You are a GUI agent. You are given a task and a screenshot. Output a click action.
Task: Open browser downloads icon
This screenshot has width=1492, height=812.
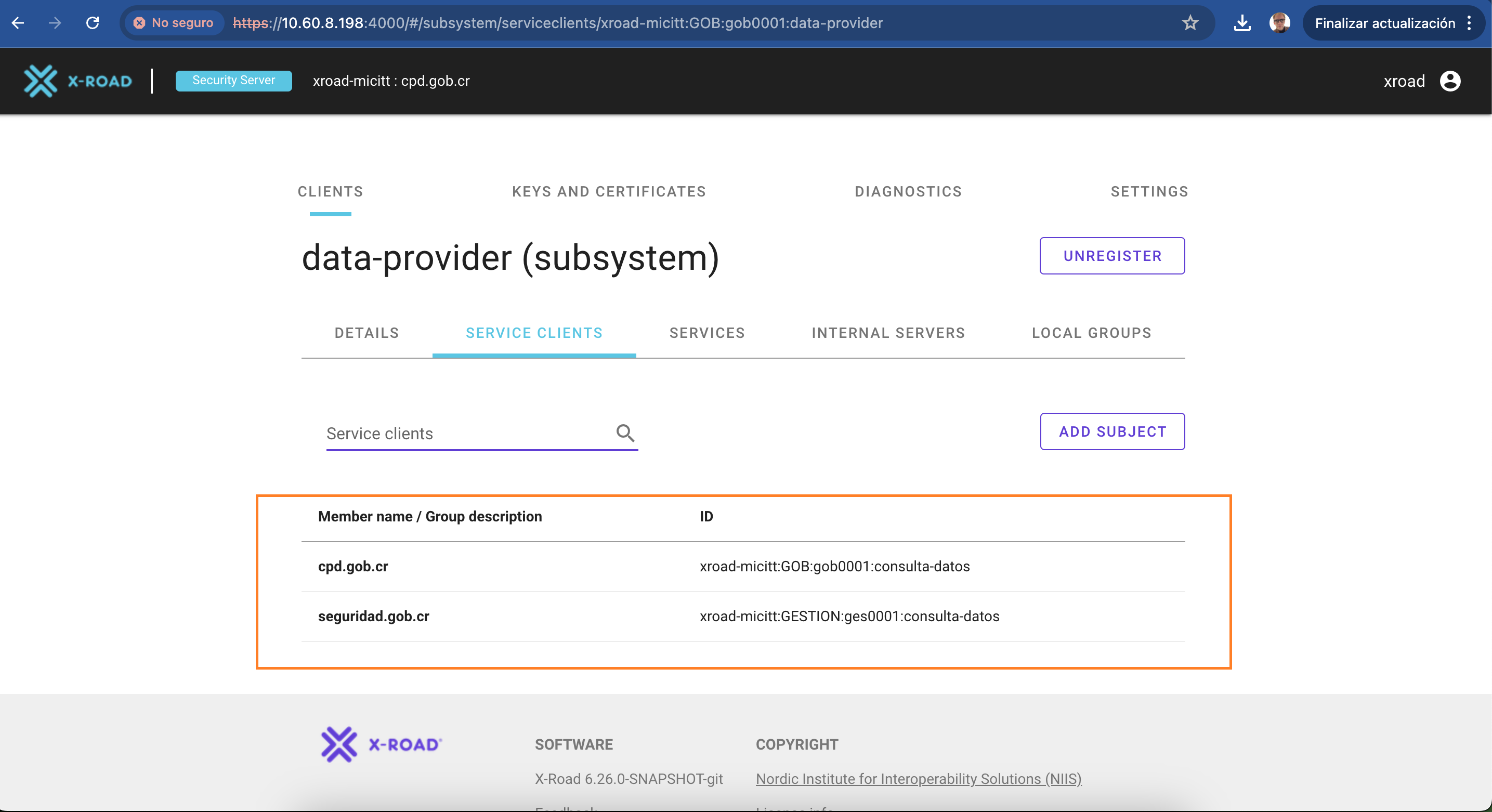pos(1242,23)
